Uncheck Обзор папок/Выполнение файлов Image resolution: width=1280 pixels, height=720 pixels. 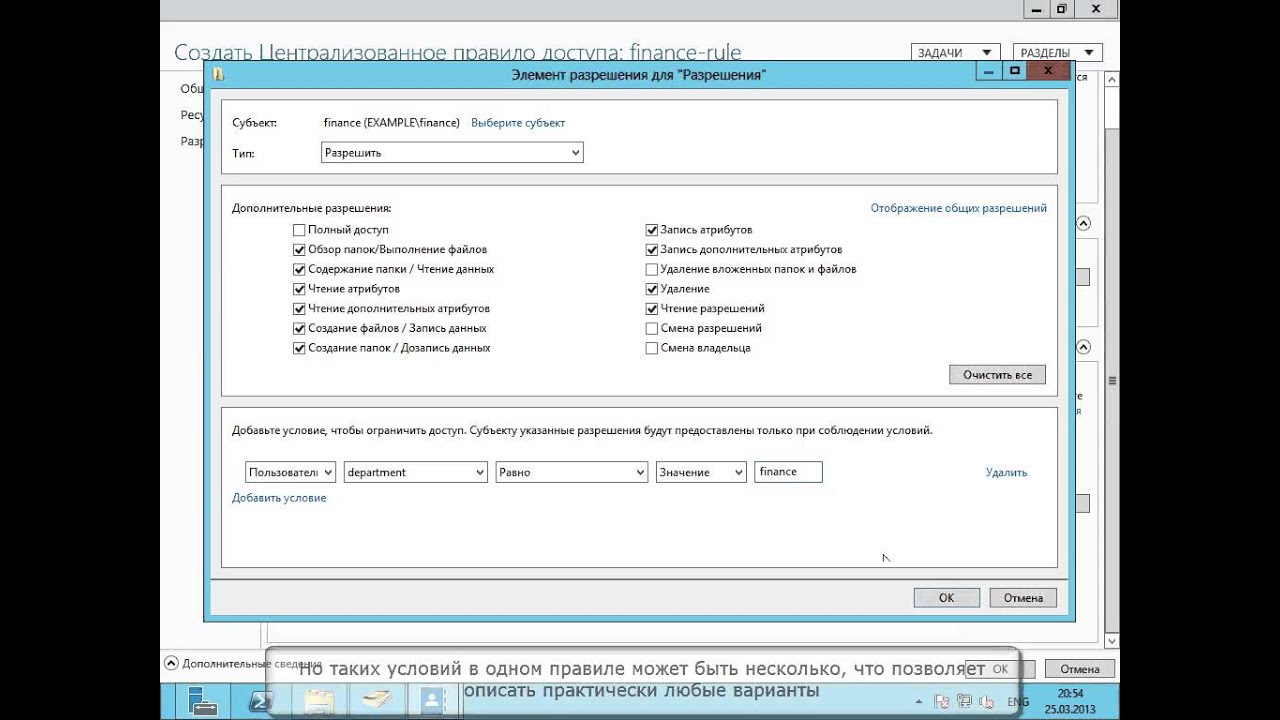coord(299,250)
